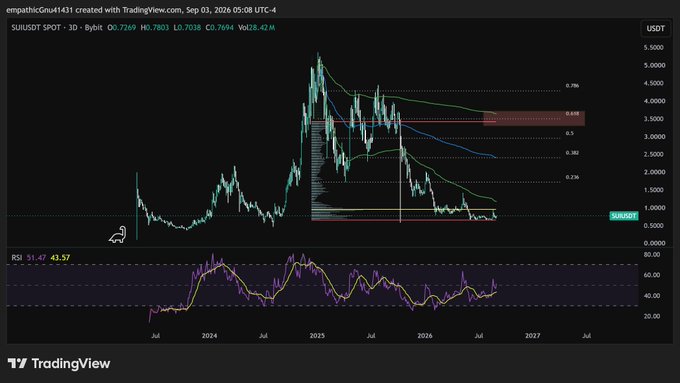Screen dimensions: 680x383
Task: Select the 0.786 Fibonacci level label
Action: click(572, 86)
